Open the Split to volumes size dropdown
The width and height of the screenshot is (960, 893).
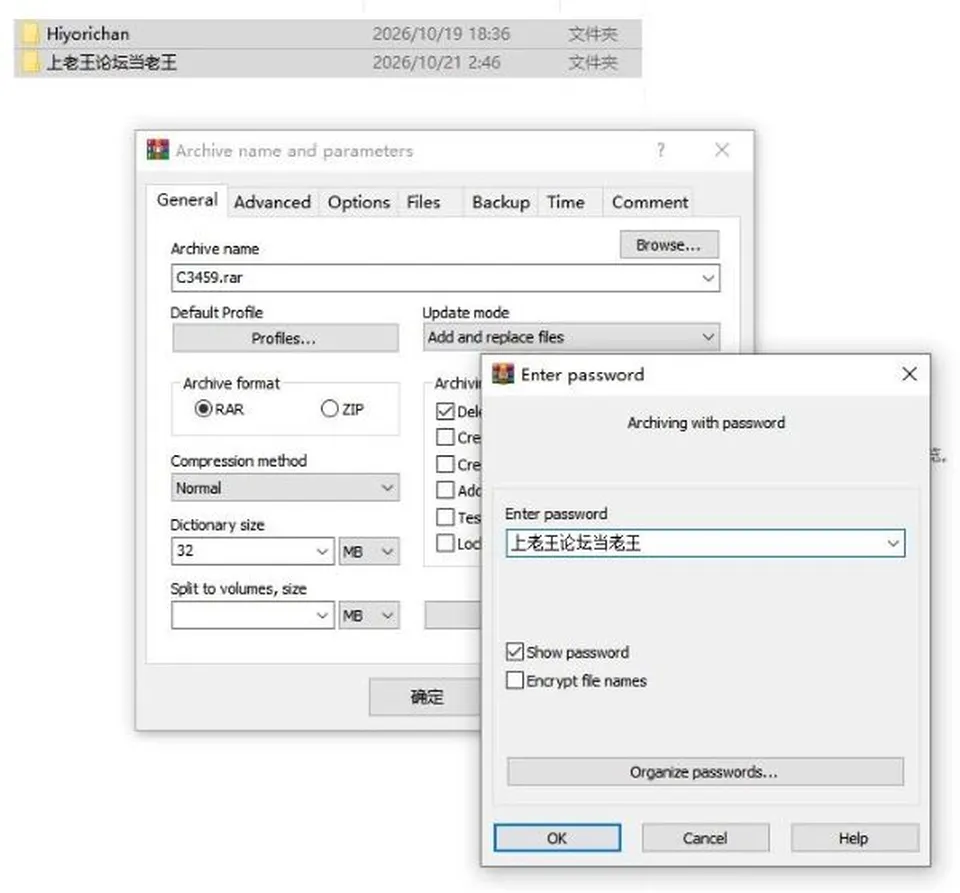click(322, 615)
